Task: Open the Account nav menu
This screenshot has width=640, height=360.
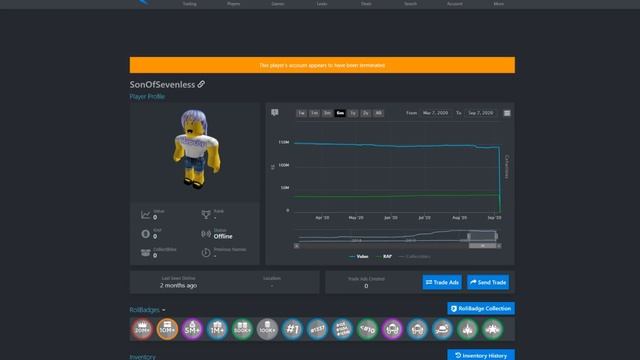Action: pos(454,4)
